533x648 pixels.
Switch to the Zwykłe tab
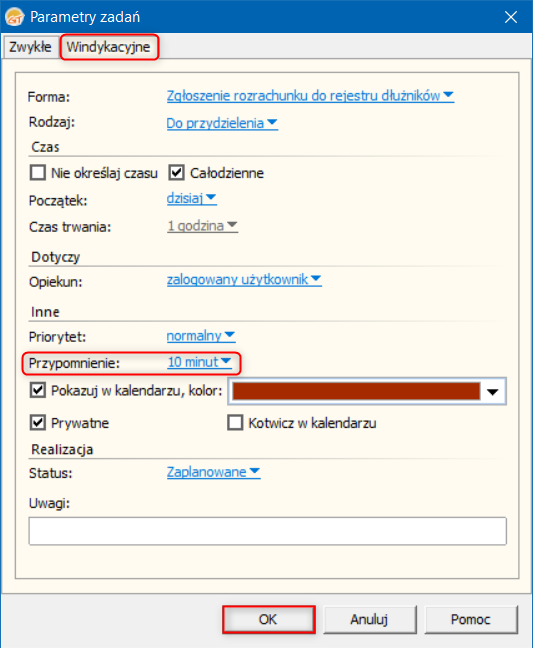coord(30,47)
